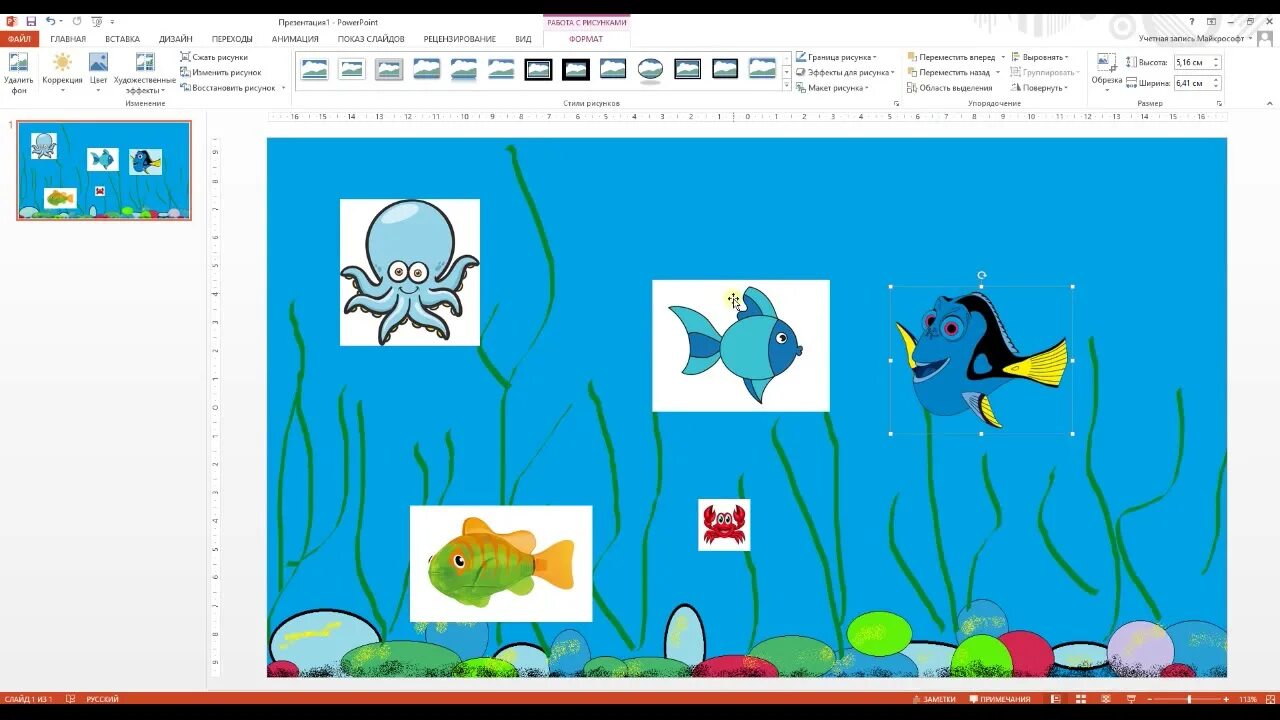Expand the picture styles gallery
1280x720 pixels.
point(786,87)
